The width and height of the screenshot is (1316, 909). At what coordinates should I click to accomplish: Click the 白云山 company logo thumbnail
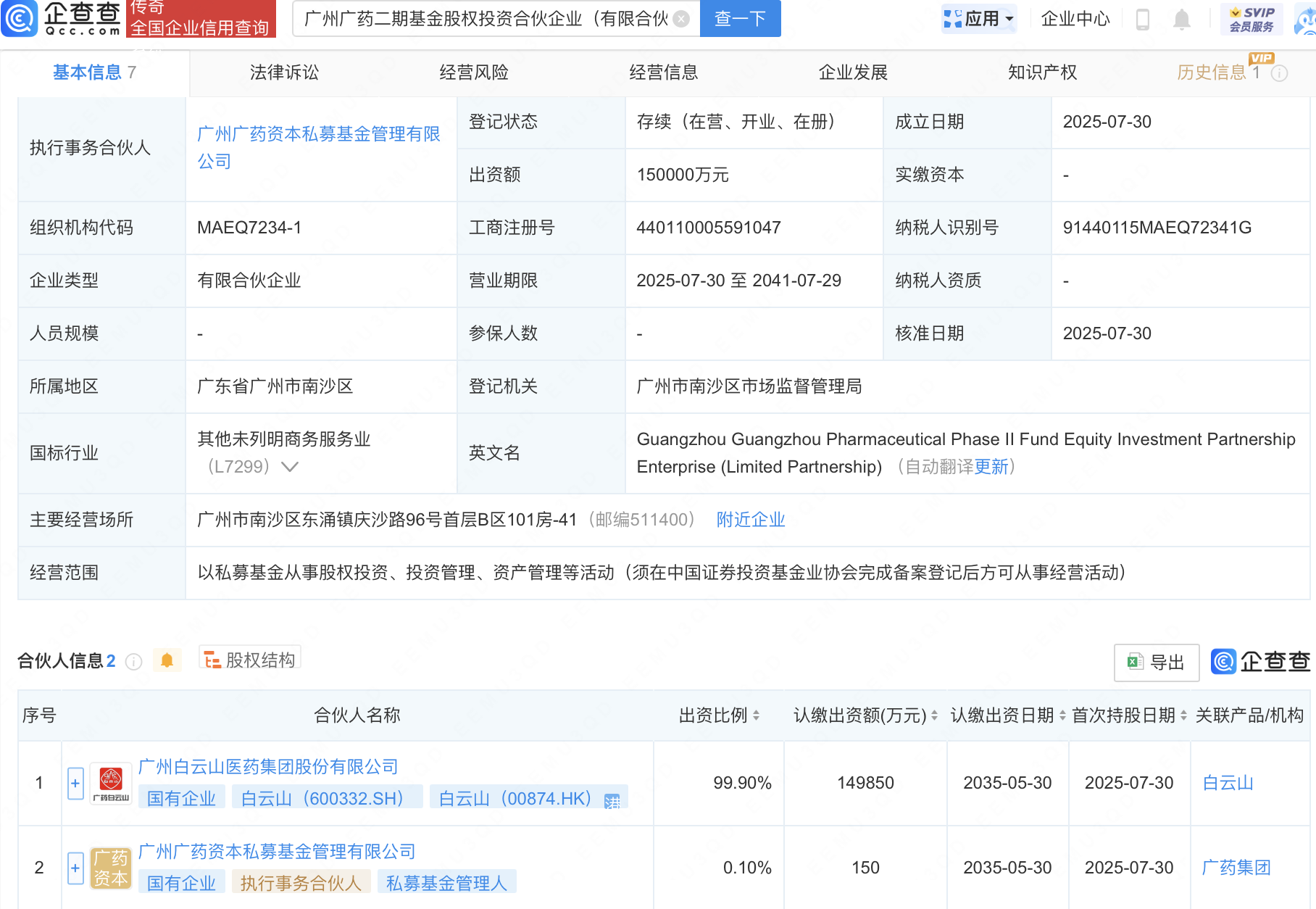pyautogui.click(x=110, y=782)
